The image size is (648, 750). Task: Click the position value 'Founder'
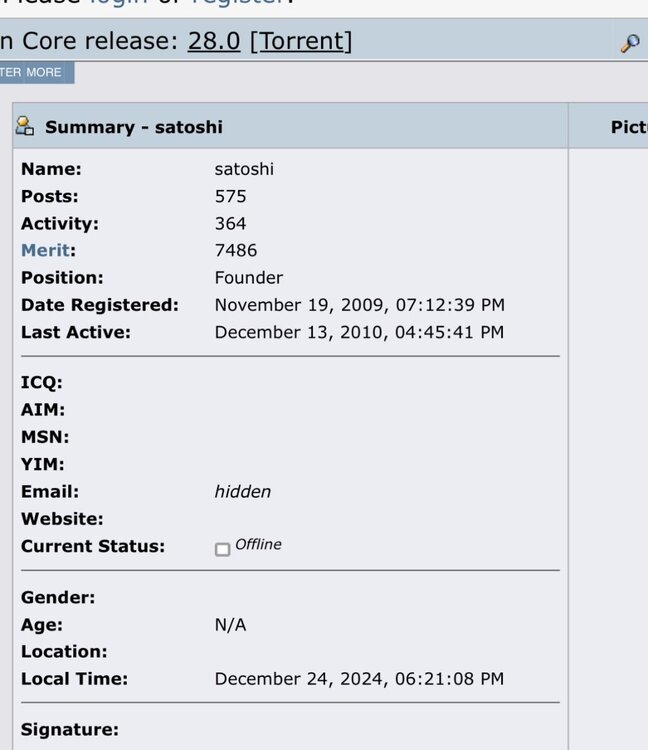(x=249, y=277)
